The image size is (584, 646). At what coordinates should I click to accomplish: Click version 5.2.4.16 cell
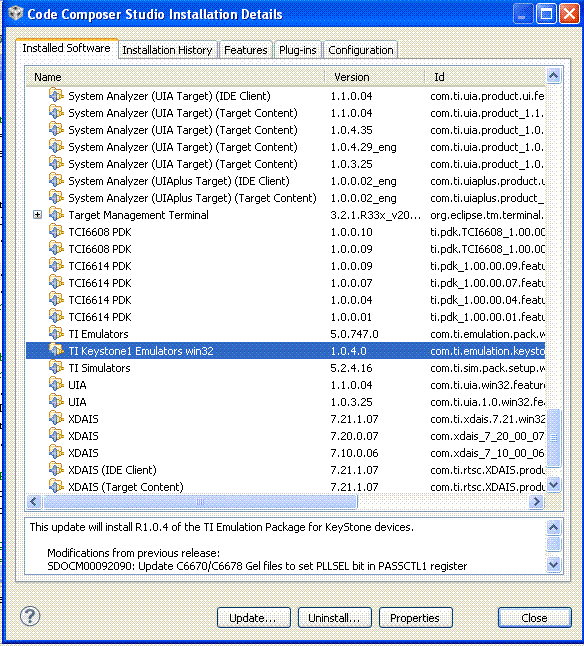coord(351,368)
